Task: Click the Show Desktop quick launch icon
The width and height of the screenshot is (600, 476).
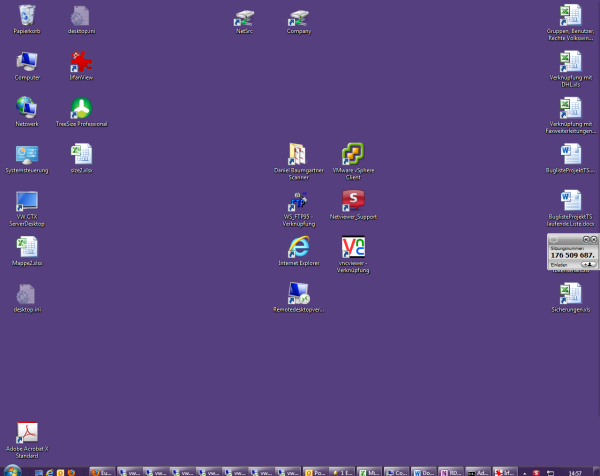Action: pos(39,473)
